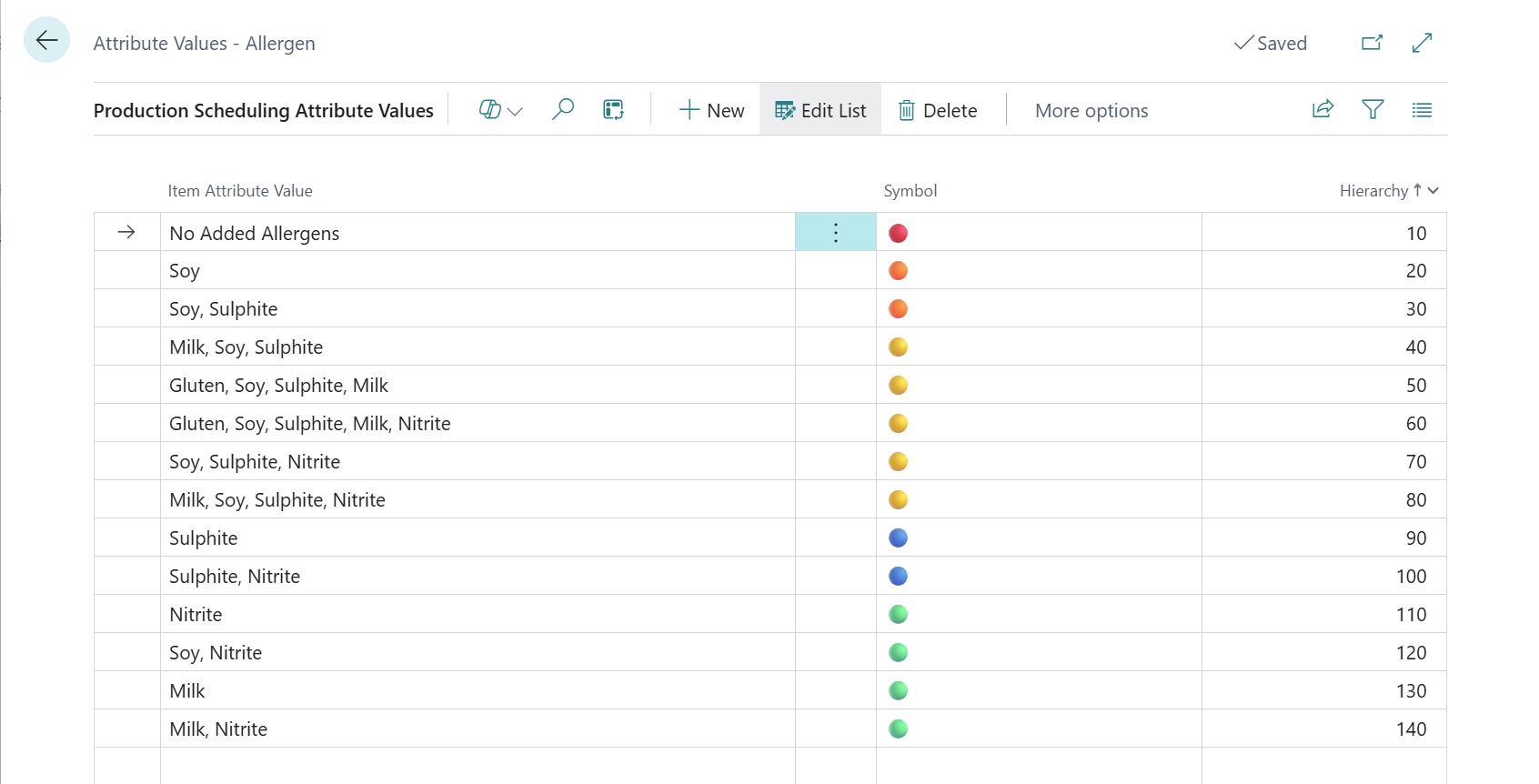Go back with the arrow button
1539x784 pixels.
[46, 40]
